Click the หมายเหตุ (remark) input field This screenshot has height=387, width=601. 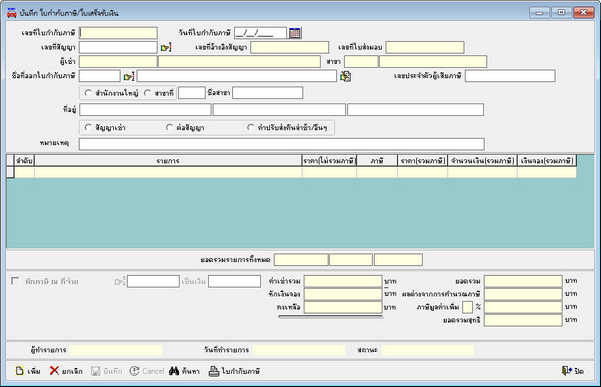[282, 144]
